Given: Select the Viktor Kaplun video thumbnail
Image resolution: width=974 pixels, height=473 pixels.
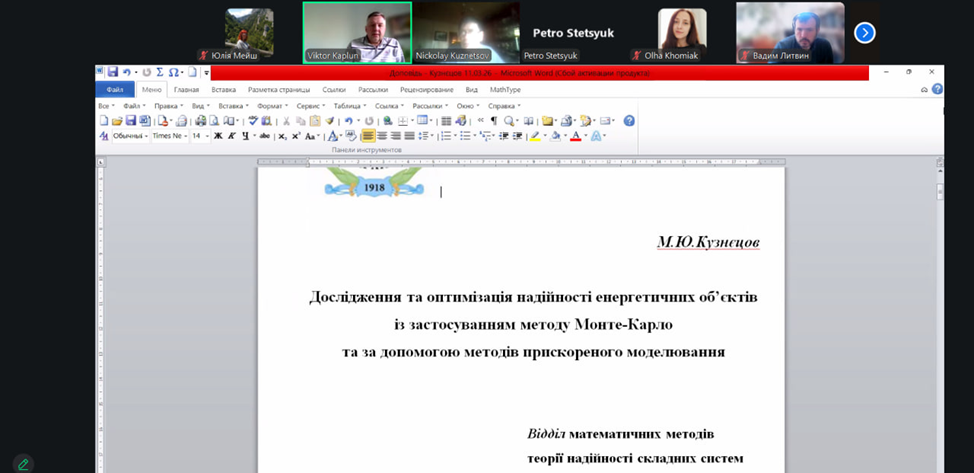Looking at the screenshot, I should 357,30.
